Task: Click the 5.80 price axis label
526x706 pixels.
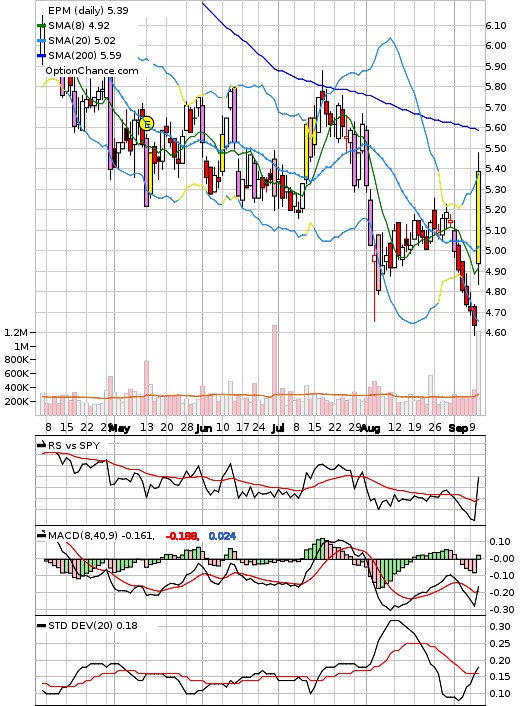Action: [496, 86]
